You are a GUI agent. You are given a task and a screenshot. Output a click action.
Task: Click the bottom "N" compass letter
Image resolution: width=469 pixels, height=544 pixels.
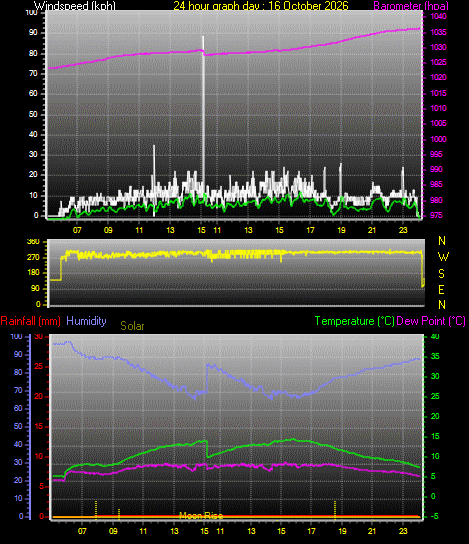click(x=442, y=305)
